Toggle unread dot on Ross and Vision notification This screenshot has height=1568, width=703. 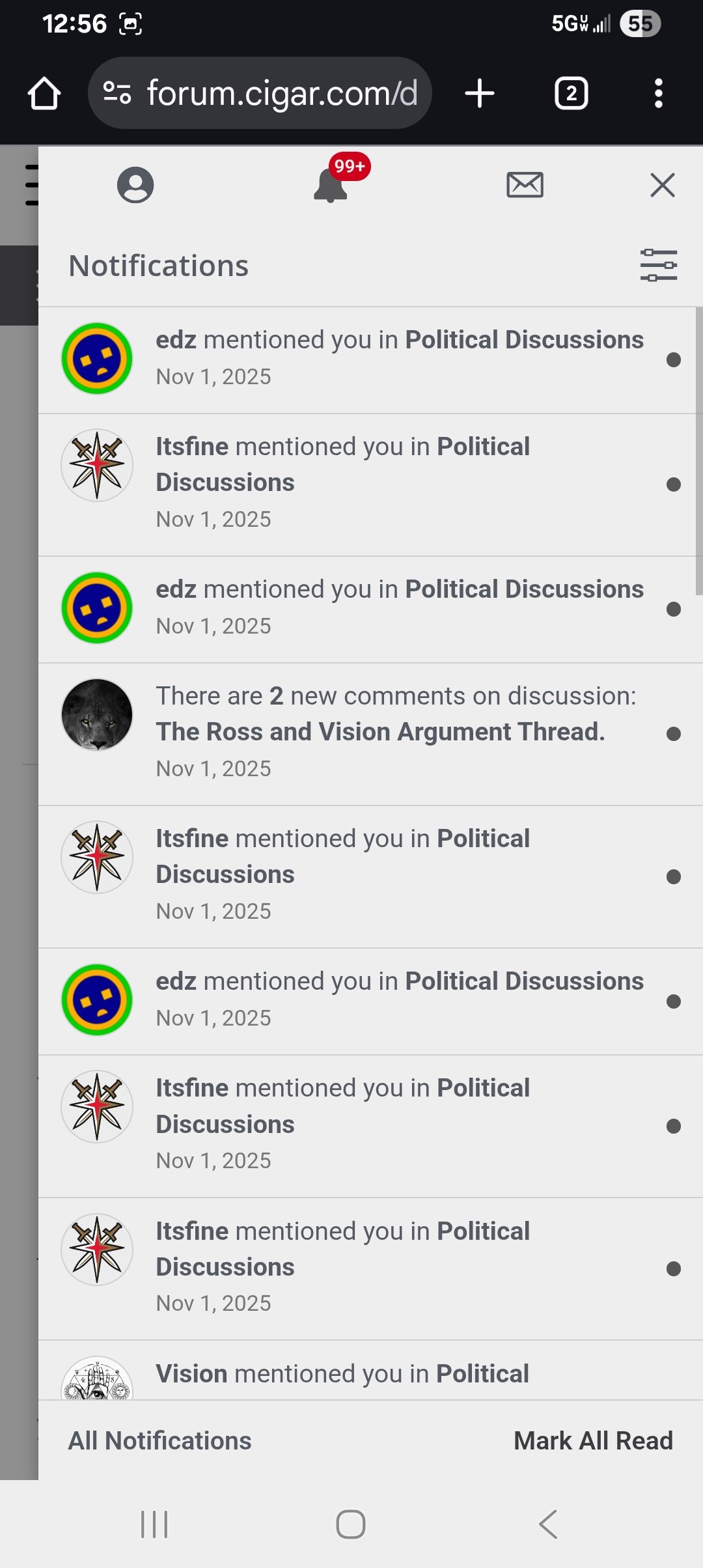pos(674,734)
